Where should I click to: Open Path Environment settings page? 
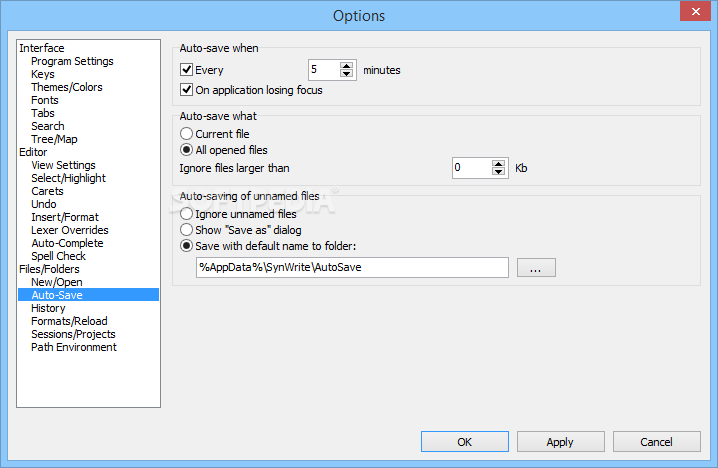tap(74, 347)
